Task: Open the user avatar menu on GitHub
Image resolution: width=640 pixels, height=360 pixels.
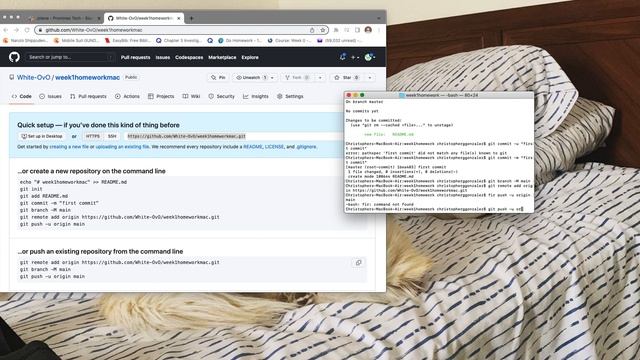Action: click(x=370, y=57)
